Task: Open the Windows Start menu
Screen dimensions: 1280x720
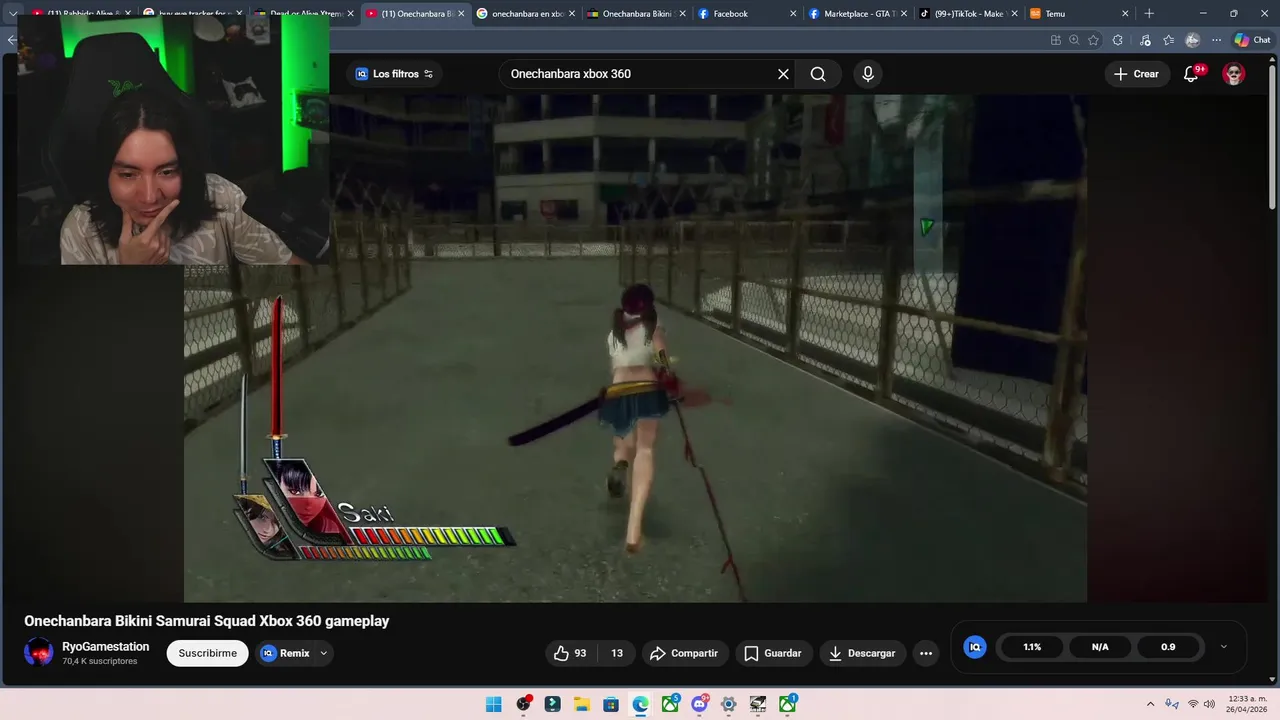Action: 494,705
